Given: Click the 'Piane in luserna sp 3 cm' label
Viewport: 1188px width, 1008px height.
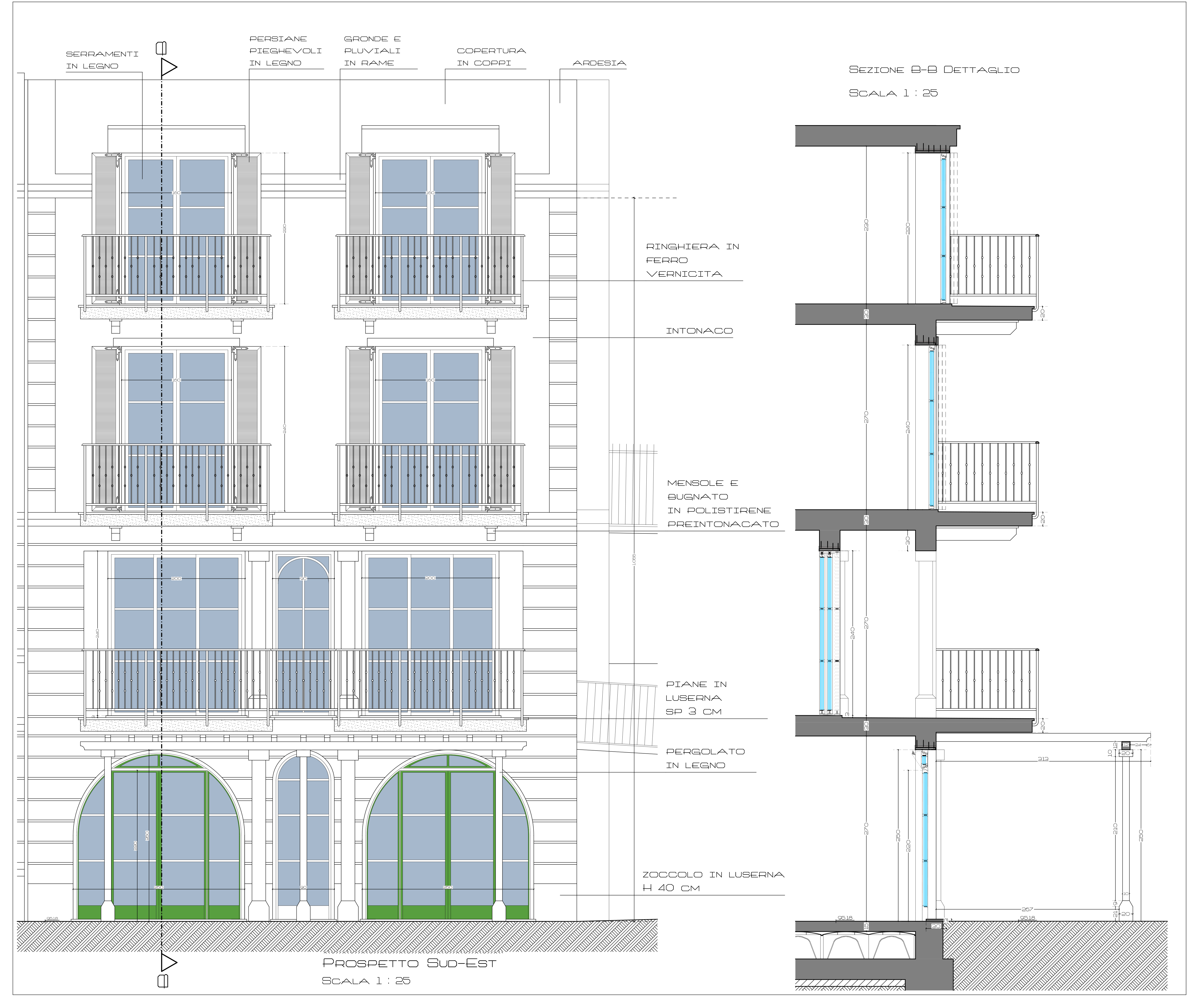Looking at the screenshot, I should point(696,698).
